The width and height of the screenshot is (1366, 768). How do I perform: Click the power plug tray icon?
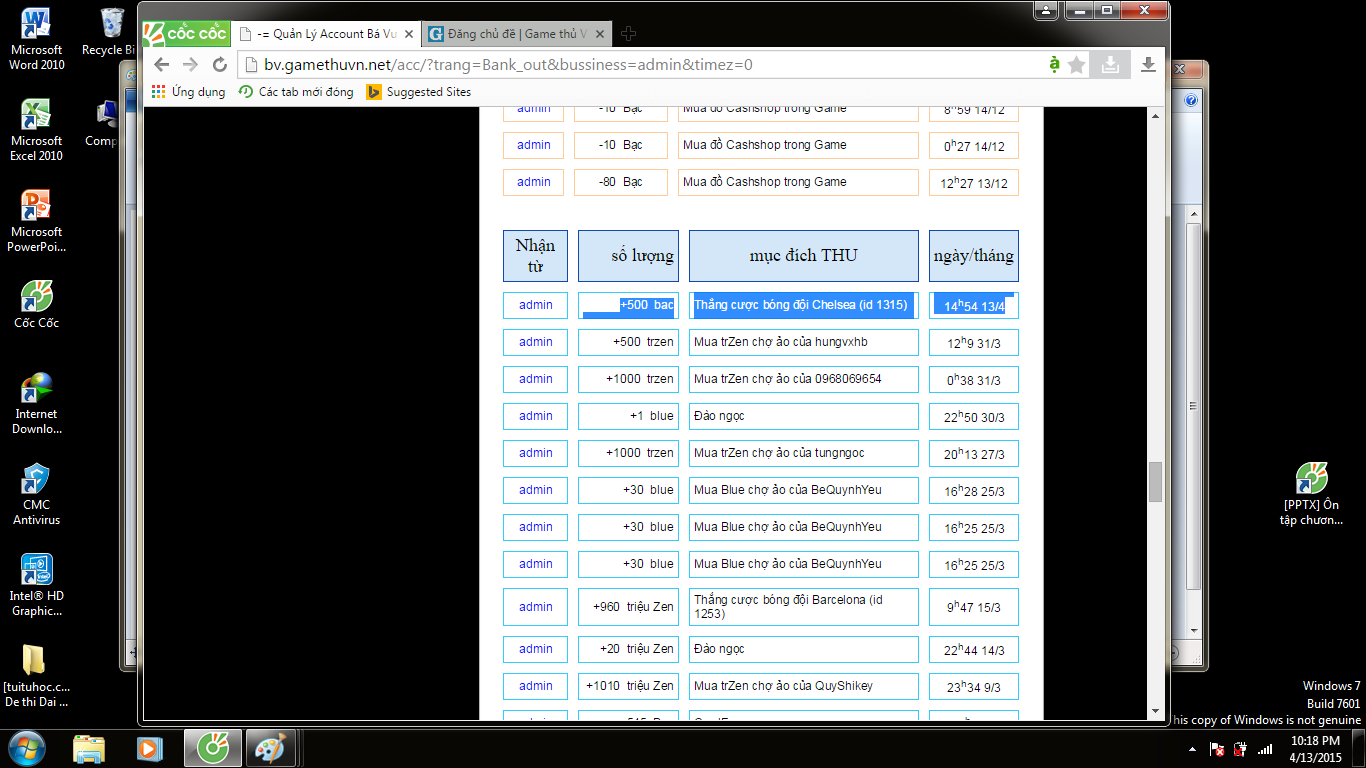[x=1241, y=749]
